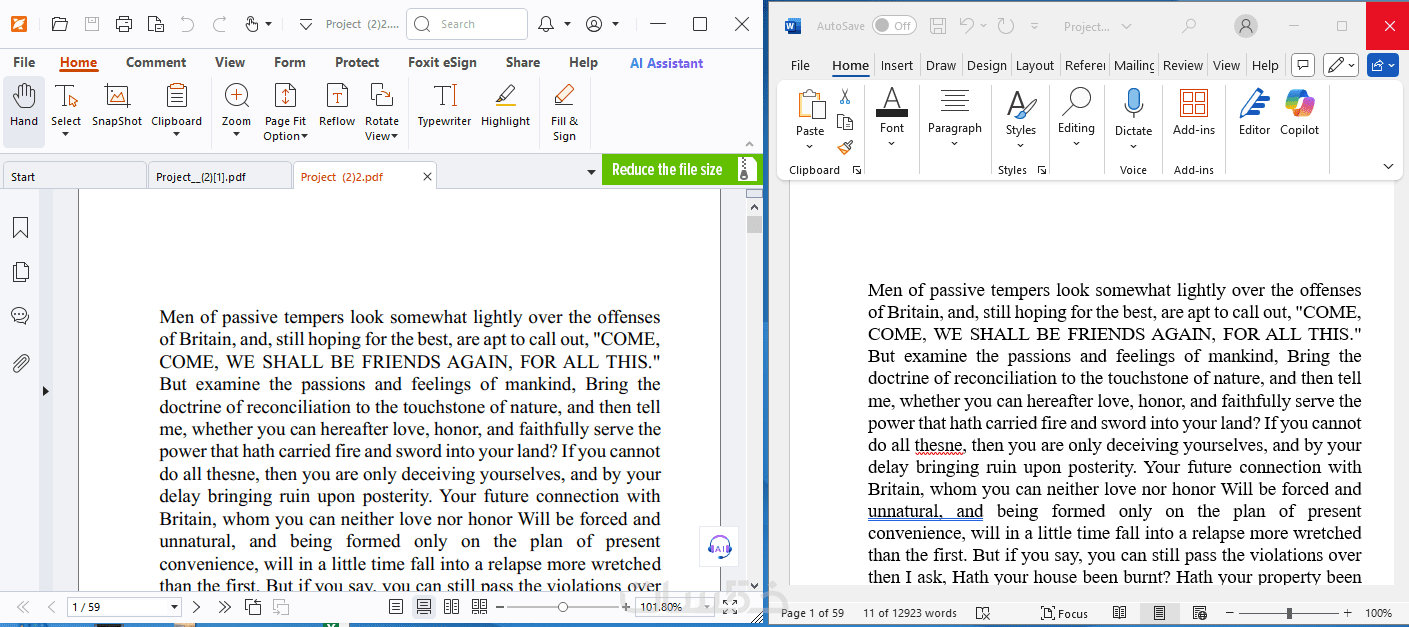1409x627 pixels.
Task: Open AI Assistant in the Foxit menu bar
Action: coord(666,63)
